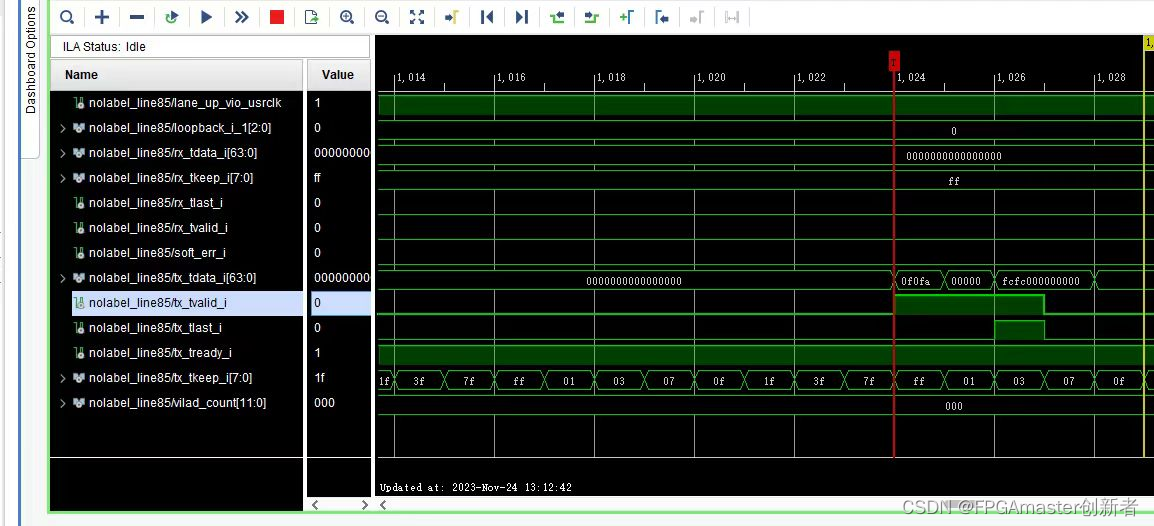The height and width of the screenshot is (526, 1154).
Task: Expand the vilad_count[11:0] bus
Action: [x=63, y=403]
